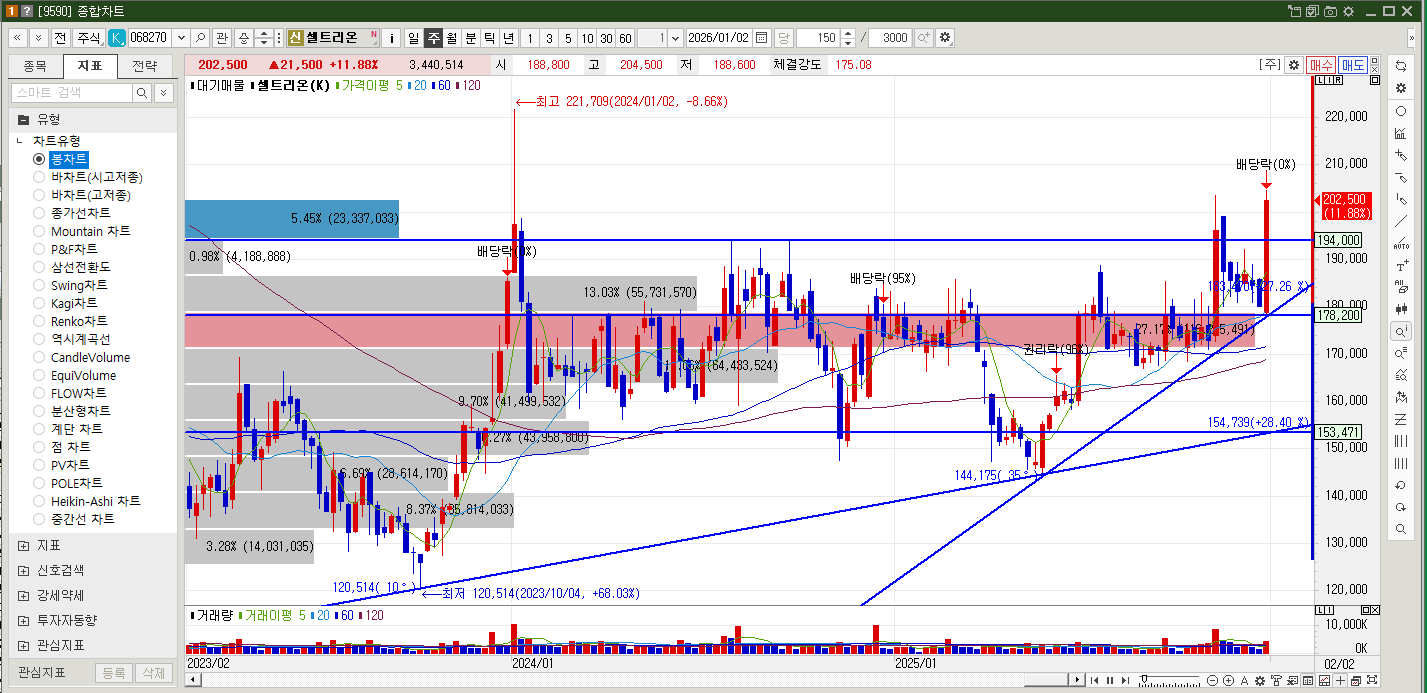This screenshot has height=693, width=1427.
Task: Choose CandleVolume chart type
Action: [x=39, y=357]
